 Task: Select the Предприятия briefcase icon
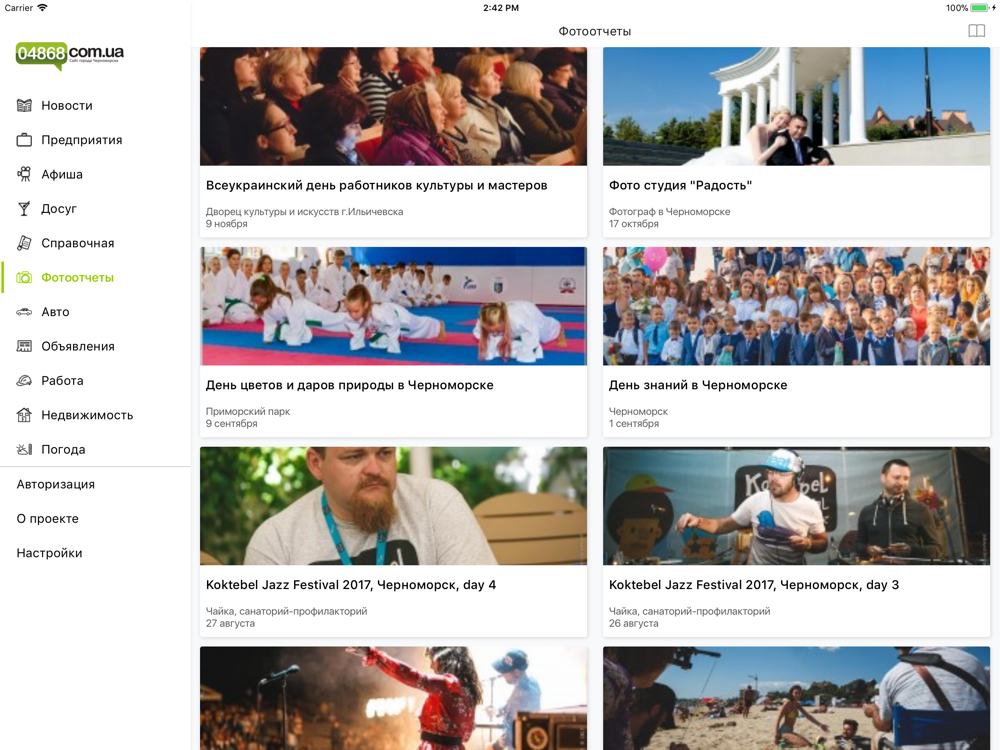(24, 140)
